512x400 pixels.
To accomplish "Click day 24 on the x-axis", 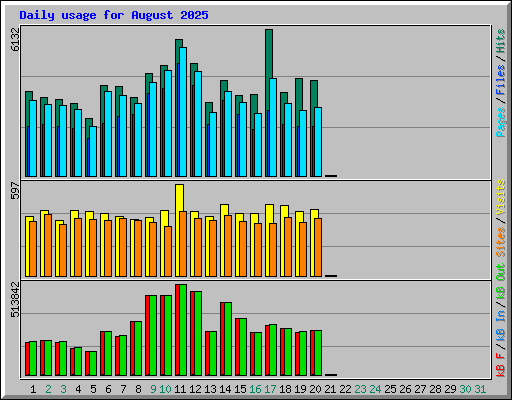I will (x=375, y=389).
